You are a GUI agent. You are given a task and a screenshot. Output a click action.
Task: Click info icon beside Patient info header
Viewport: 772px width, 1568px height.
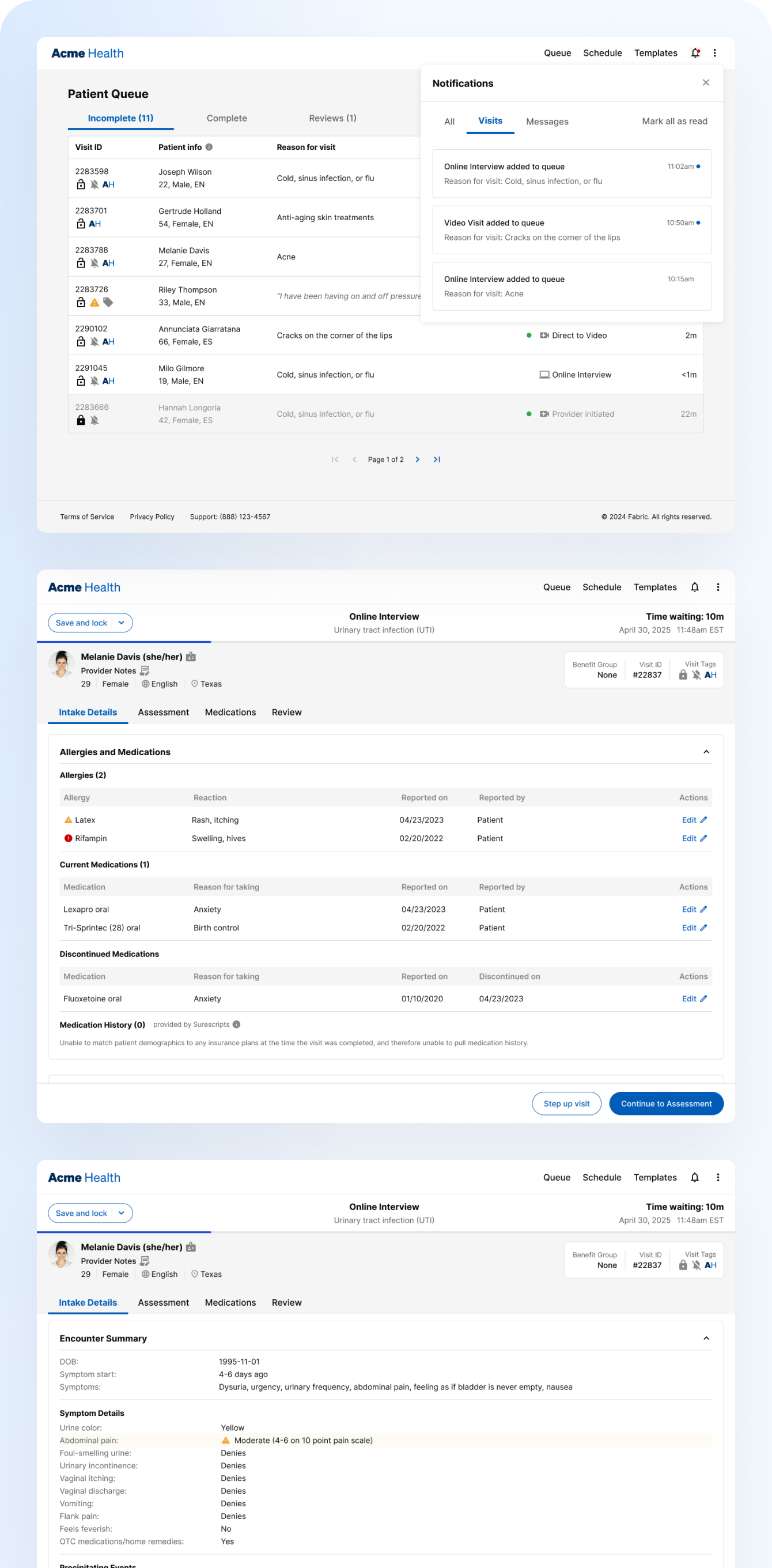pos(209,148)
